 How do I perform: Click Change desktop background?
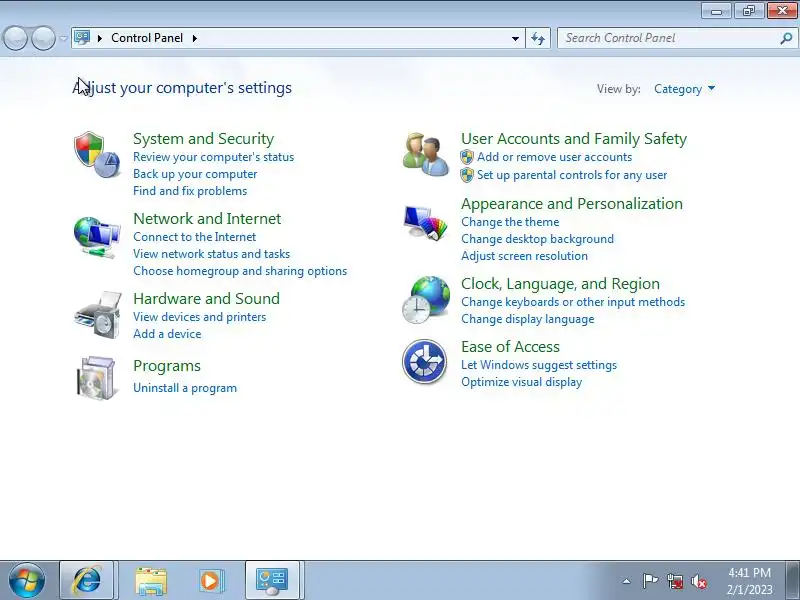click(537, 239)
